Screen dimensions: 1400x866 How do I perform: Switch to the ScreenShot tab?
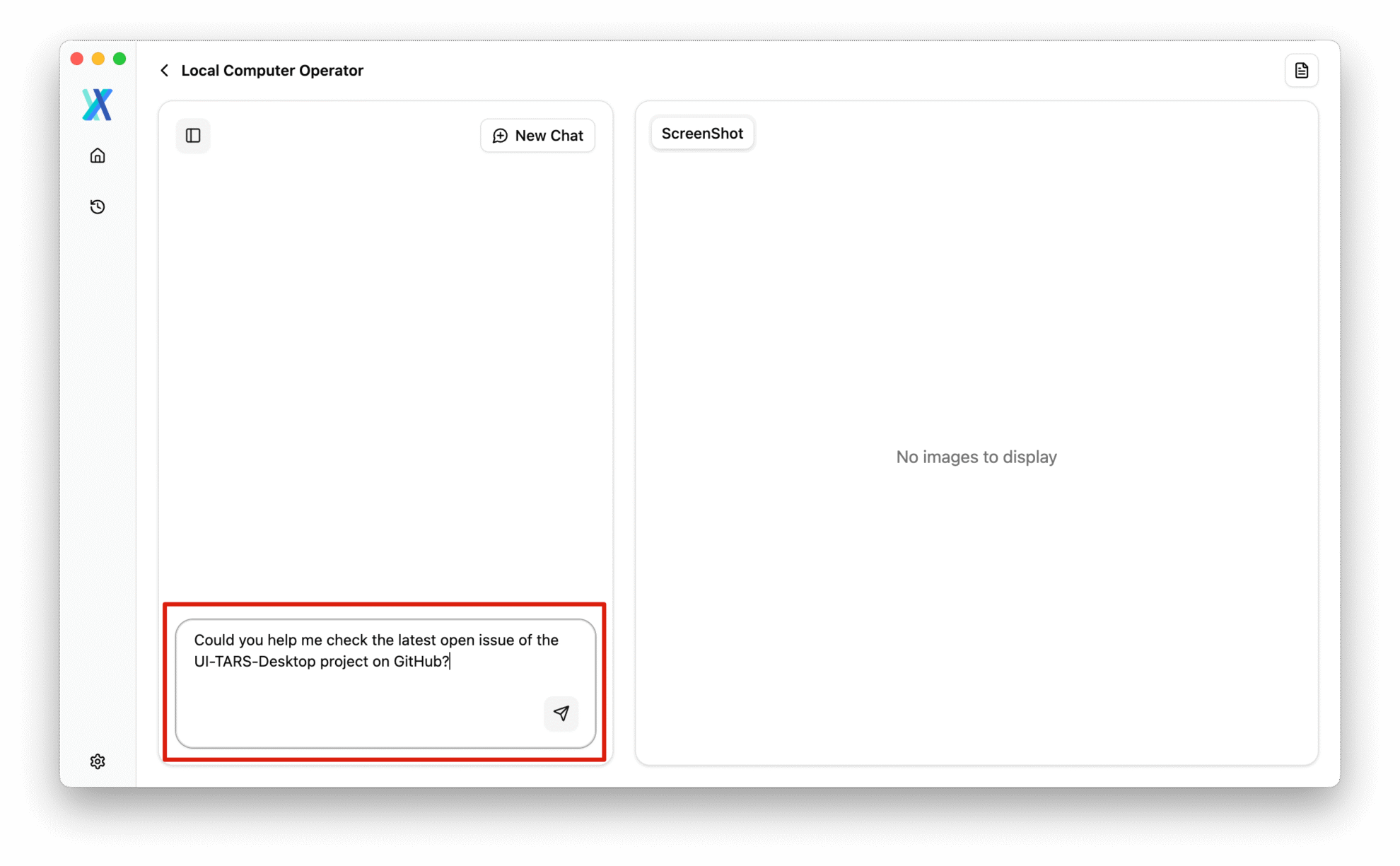[x=702, y=134]
